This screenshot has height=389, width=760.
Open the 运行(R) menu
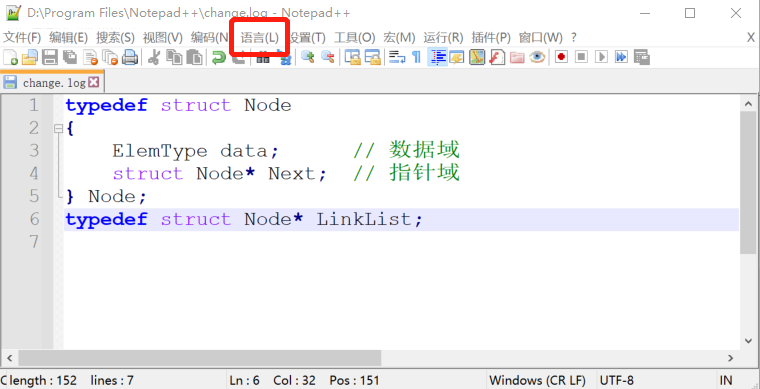click(443, 37)
